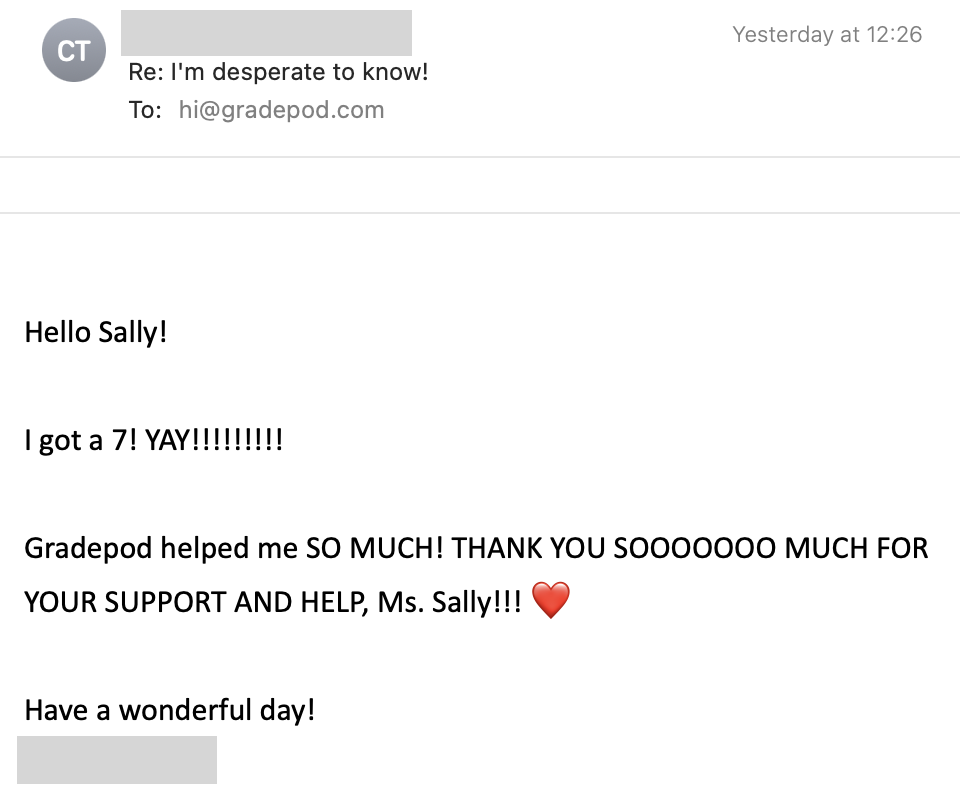This screenshot has width=960, height=792.
Task: Click the red heart emoji
Action: (550, 600)
